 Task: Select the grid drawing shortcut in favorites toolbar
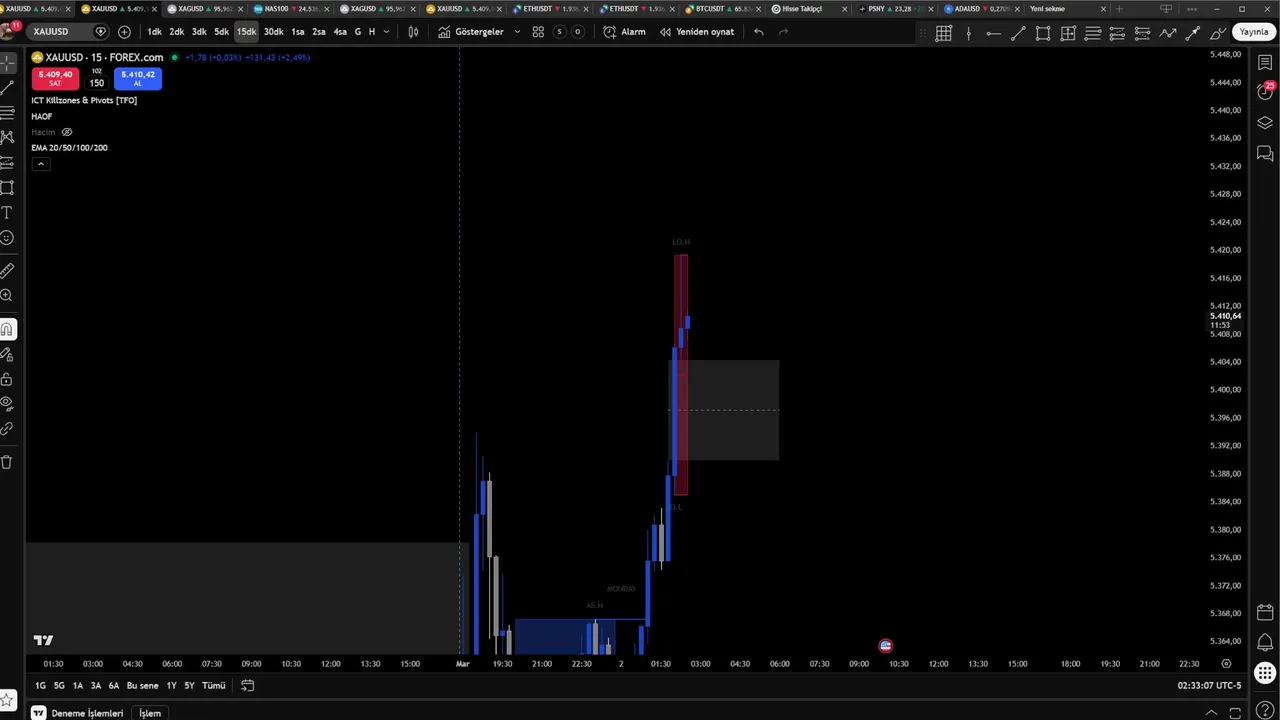(x=943, y=33)
